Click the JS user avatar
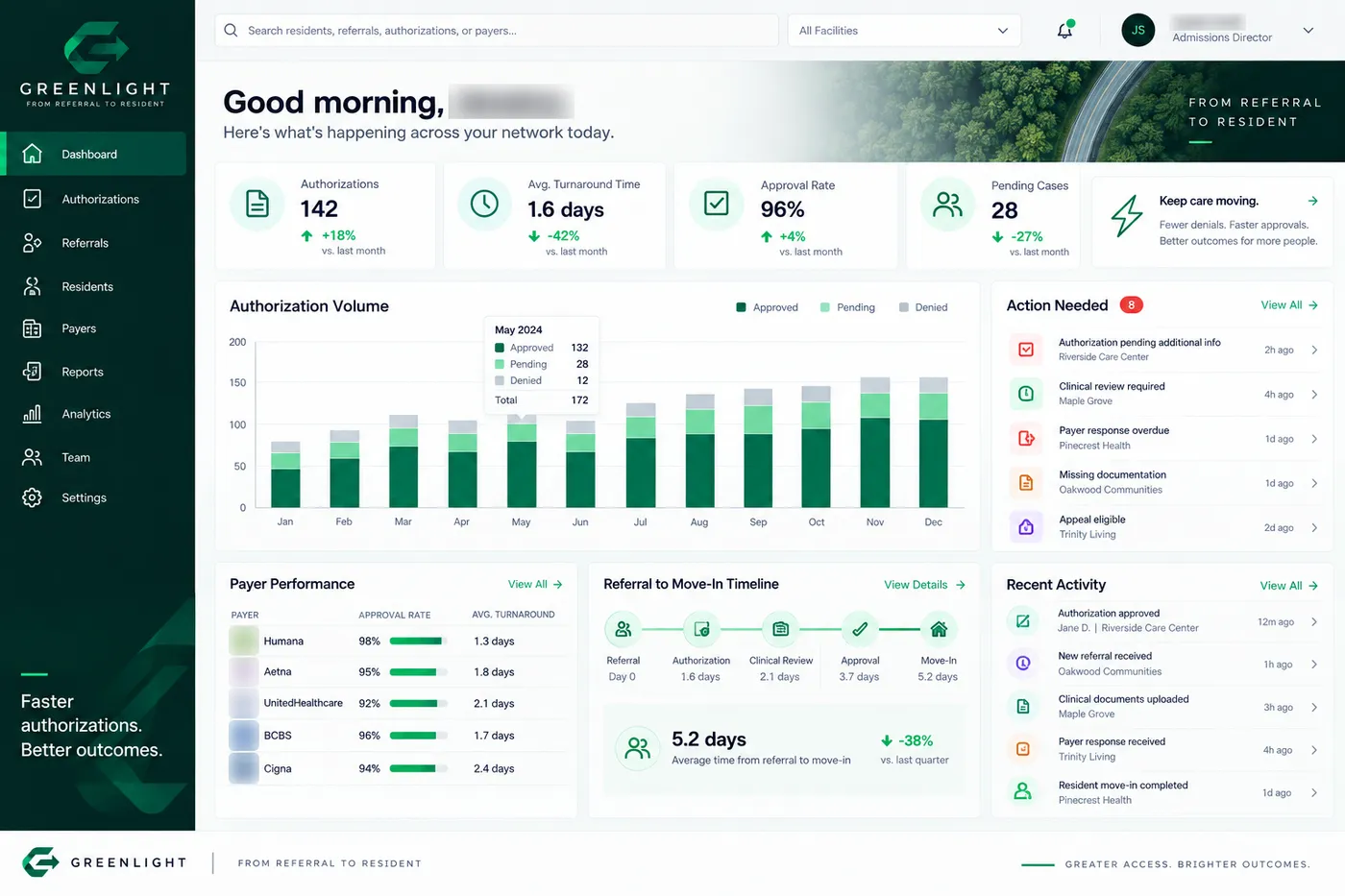This screenshot has height=896, width=1345. tap(1137, 30)
